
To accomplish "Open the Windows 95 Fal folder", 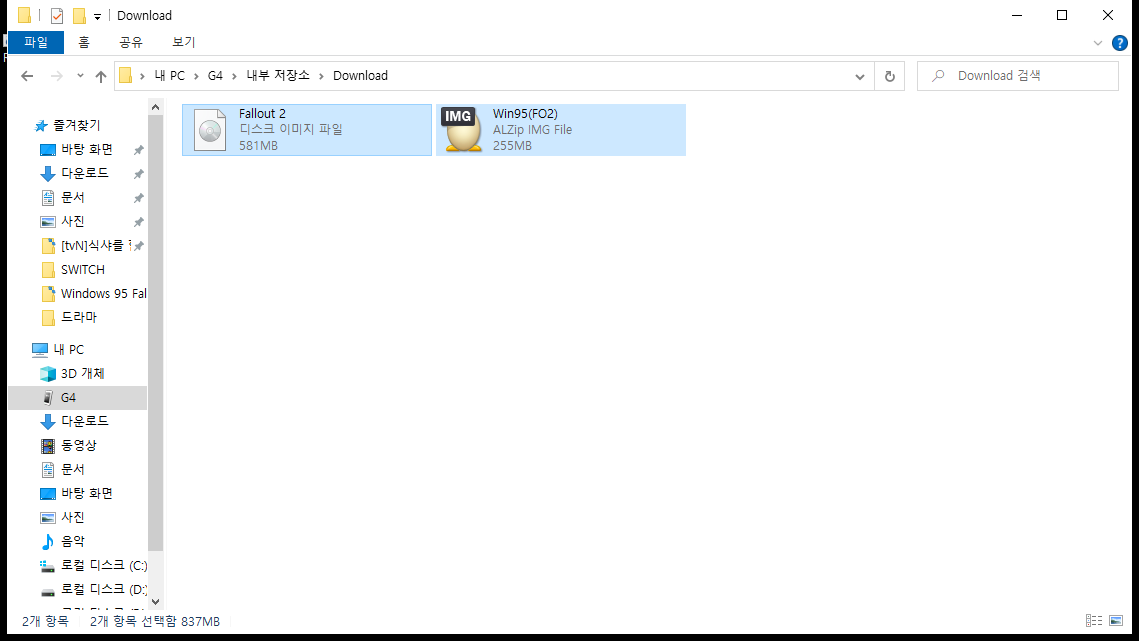I will pos(103,294).
